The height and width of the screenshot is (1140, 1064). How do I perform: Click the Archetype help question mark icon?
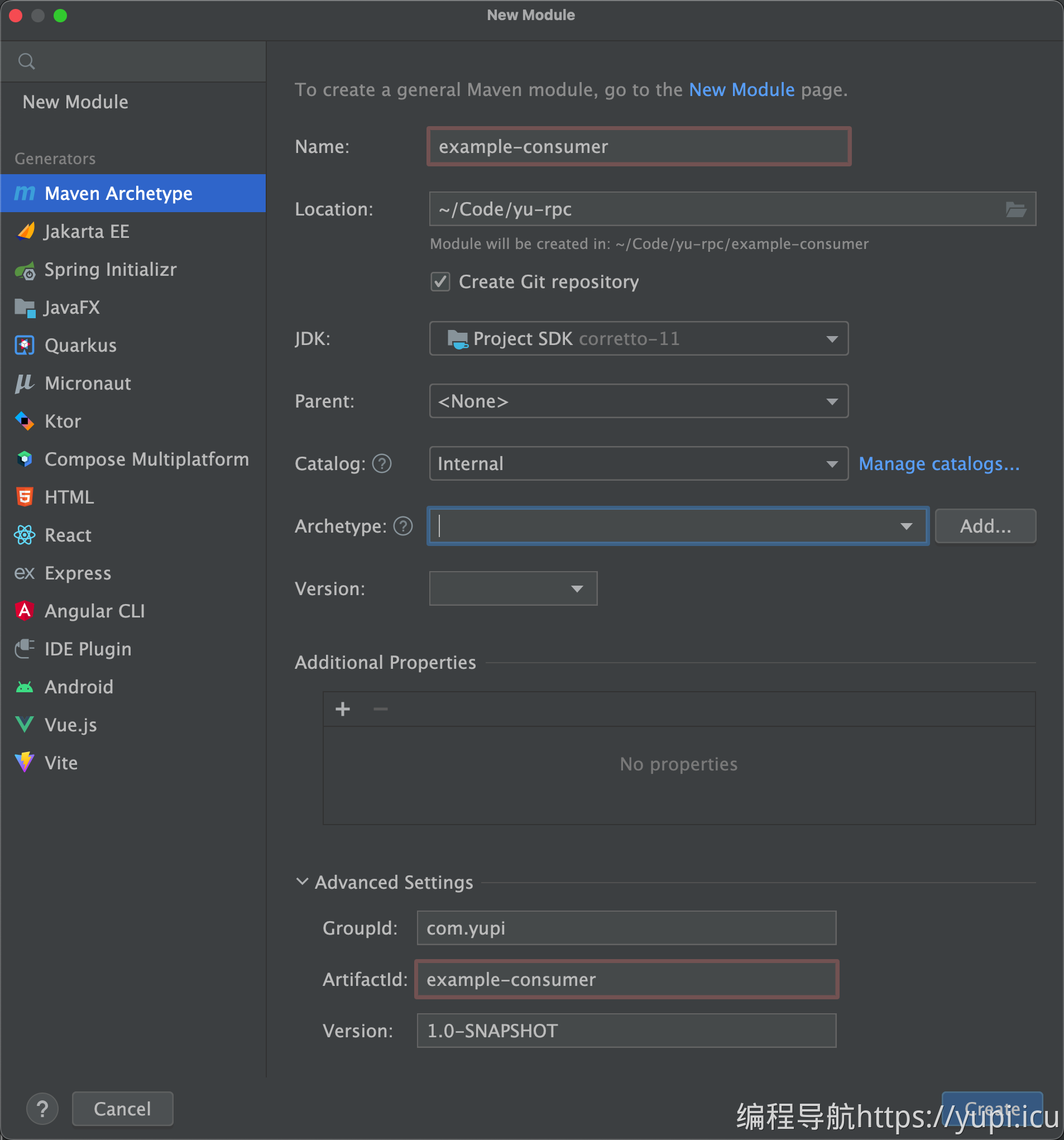click(x=403, y=526)
